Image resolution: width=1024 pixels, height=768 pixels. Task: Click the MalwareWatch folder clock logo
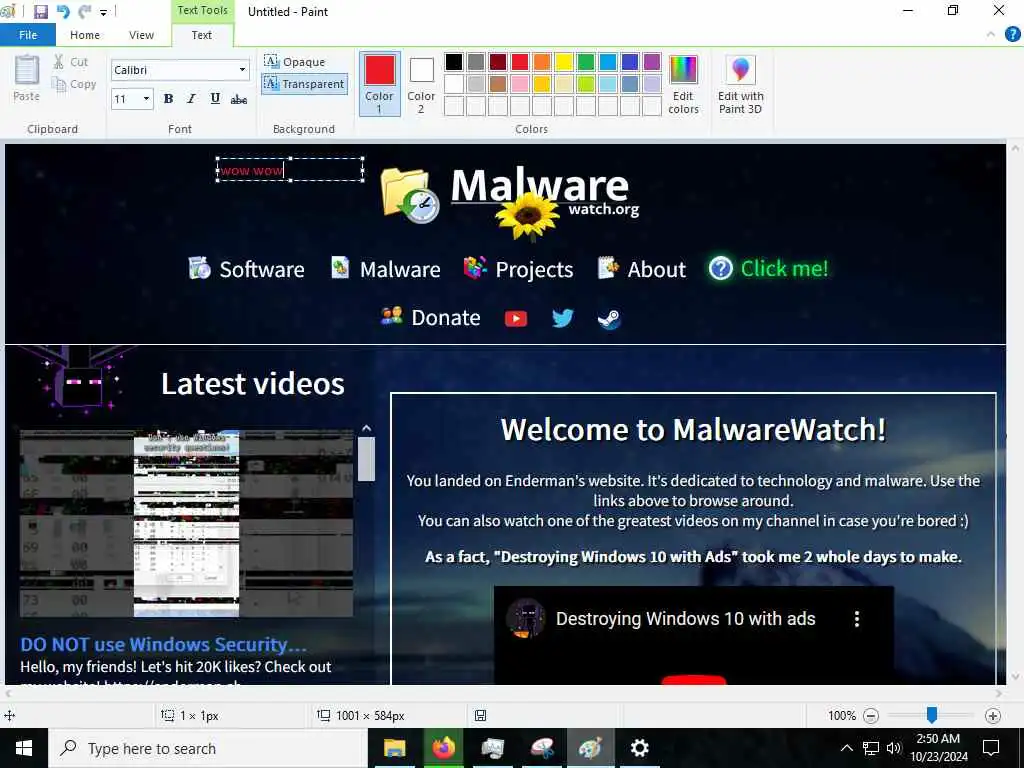coord(409,195)
